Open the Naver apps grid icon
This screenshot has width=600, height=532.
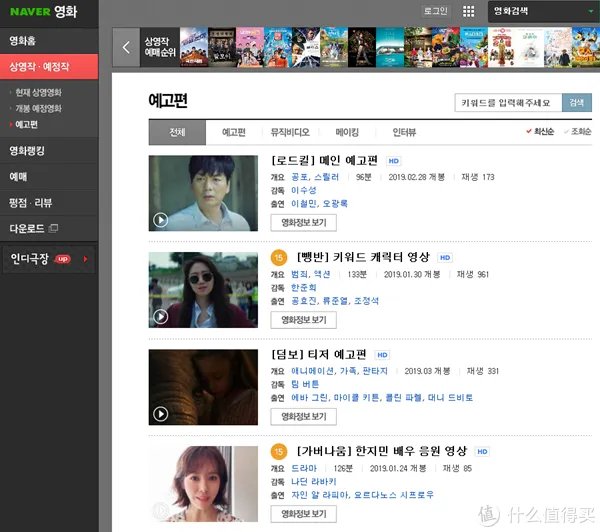click(x=469, y=11)
